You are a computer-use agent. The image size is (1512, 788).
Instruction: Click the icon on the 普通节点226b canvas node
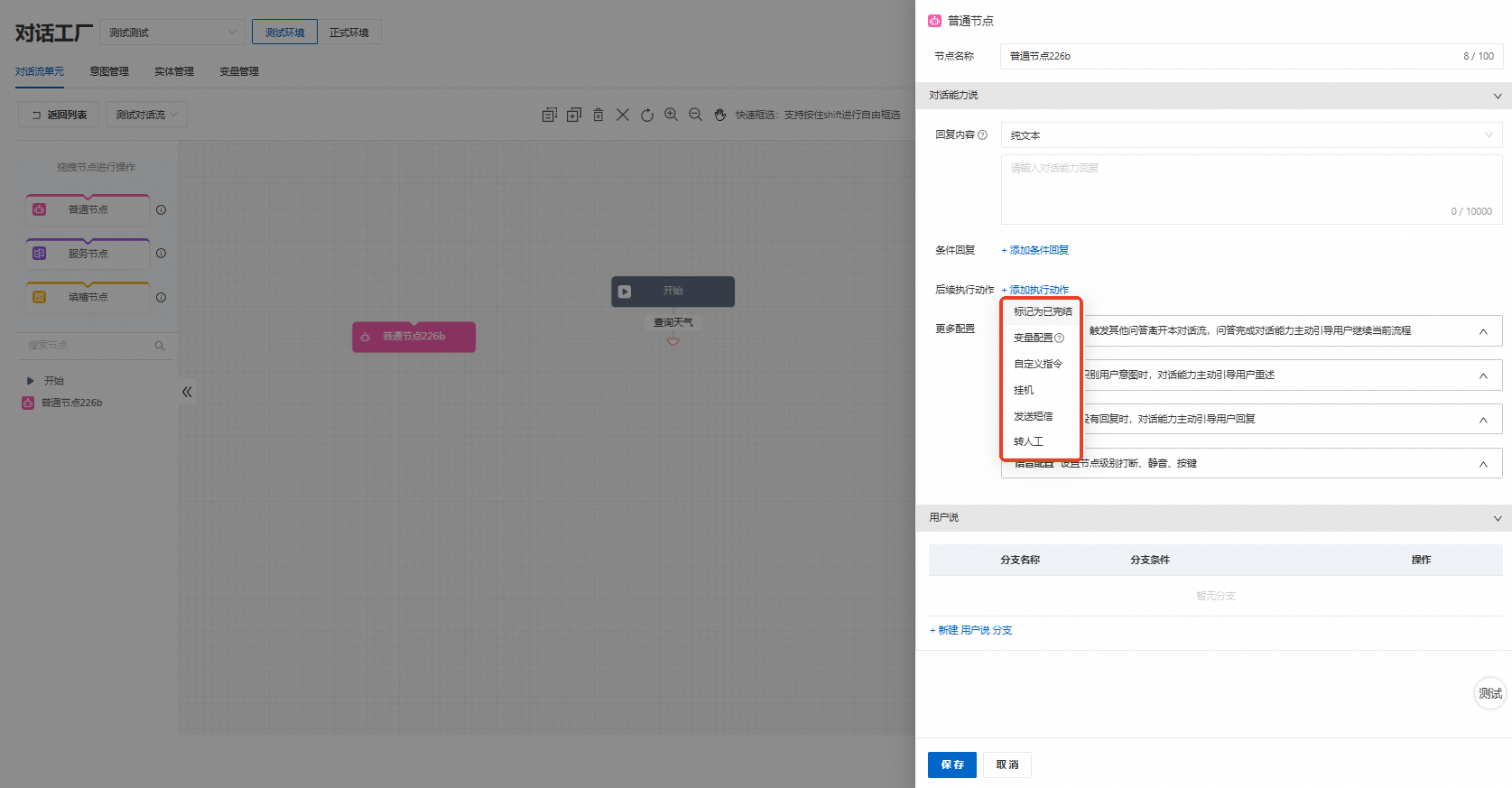[366, 337]
